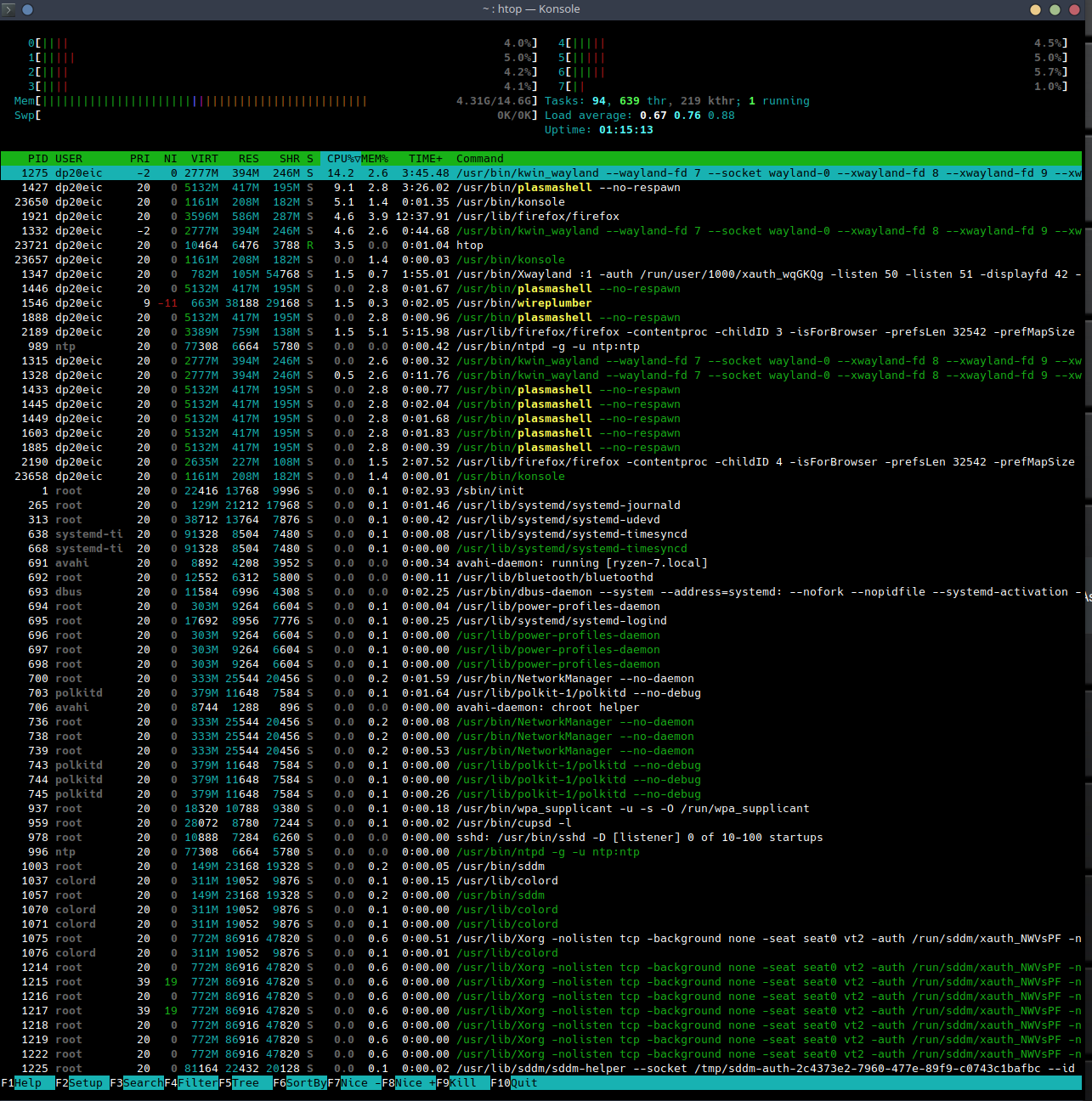Select the wireplumber row PID 1546

pos(541,303)
